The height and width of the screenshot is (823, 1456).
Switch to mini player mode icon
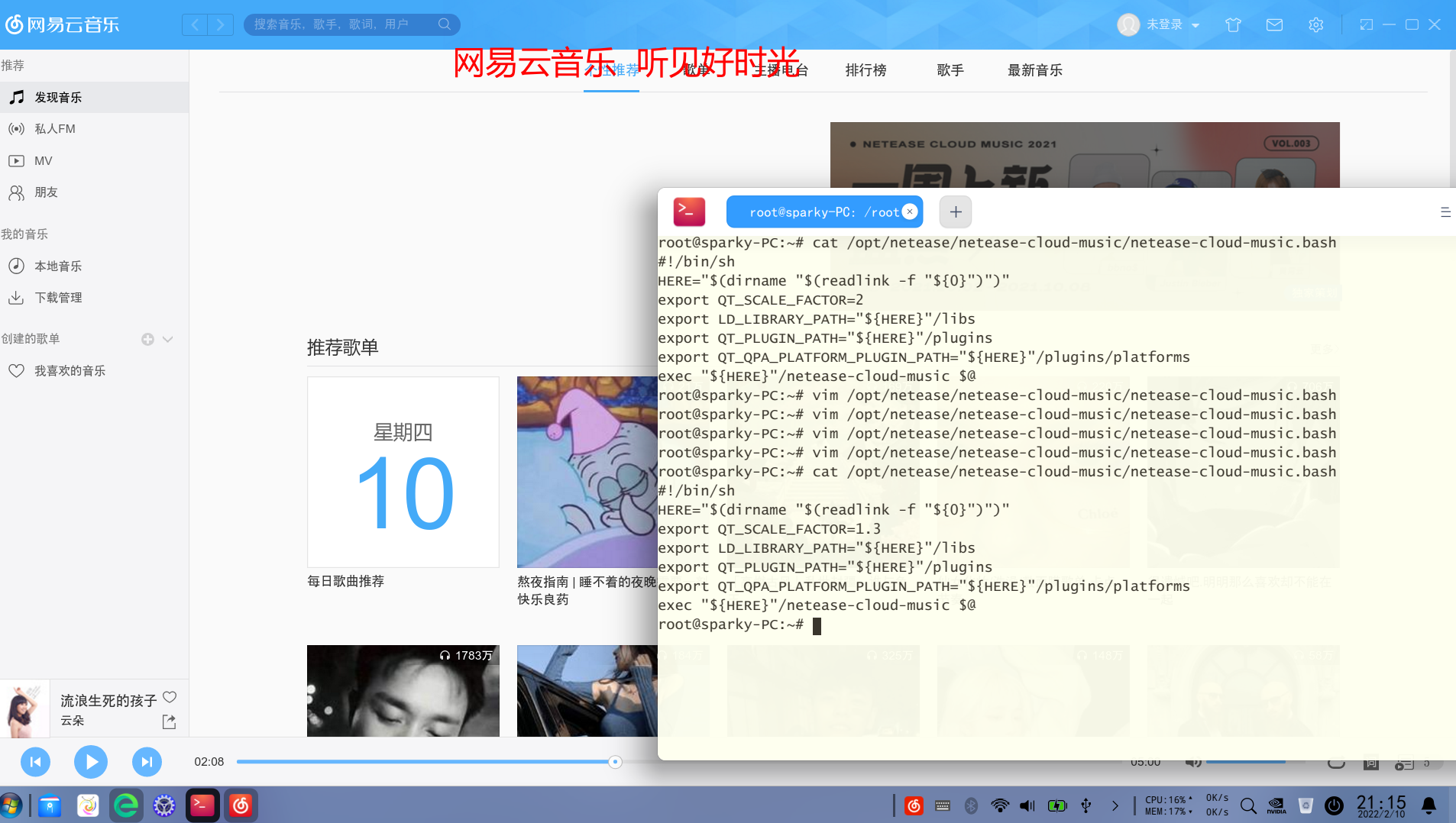[x=1366, y=24]
